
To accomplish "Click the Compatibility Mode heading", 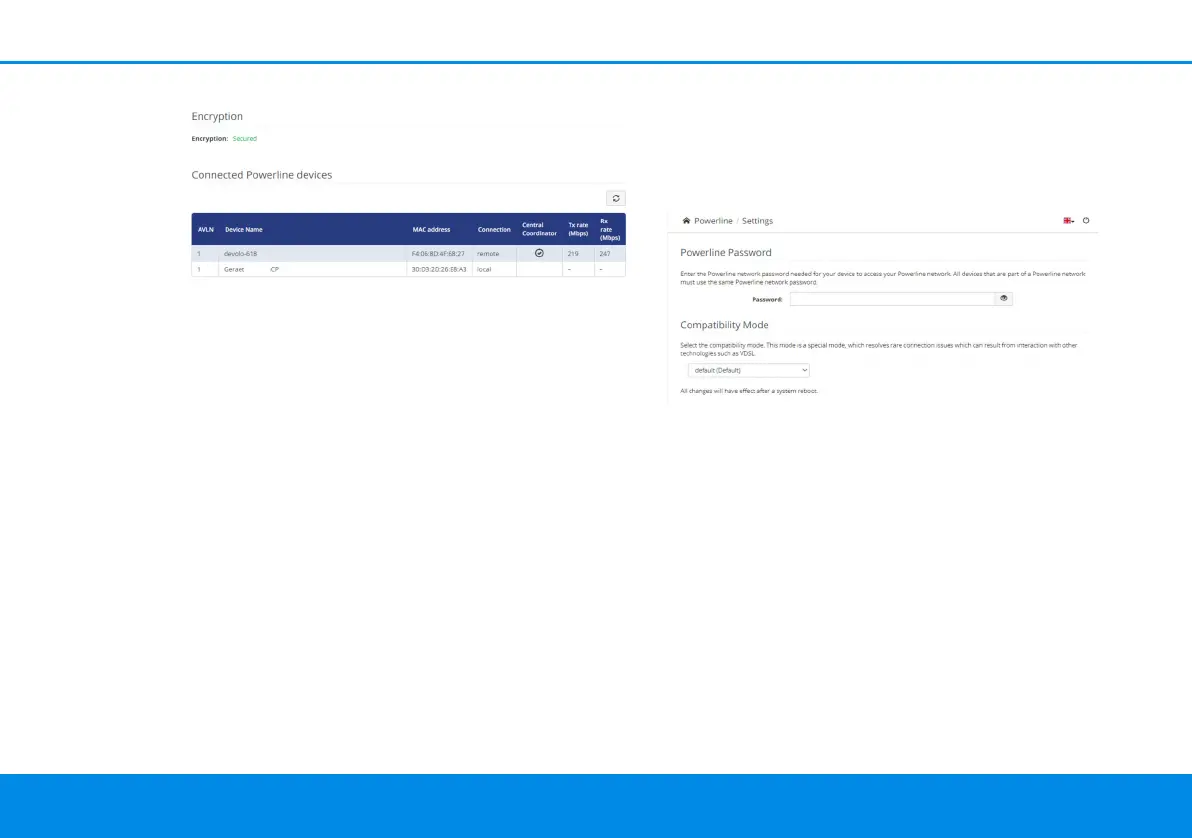I will (724, 325).
